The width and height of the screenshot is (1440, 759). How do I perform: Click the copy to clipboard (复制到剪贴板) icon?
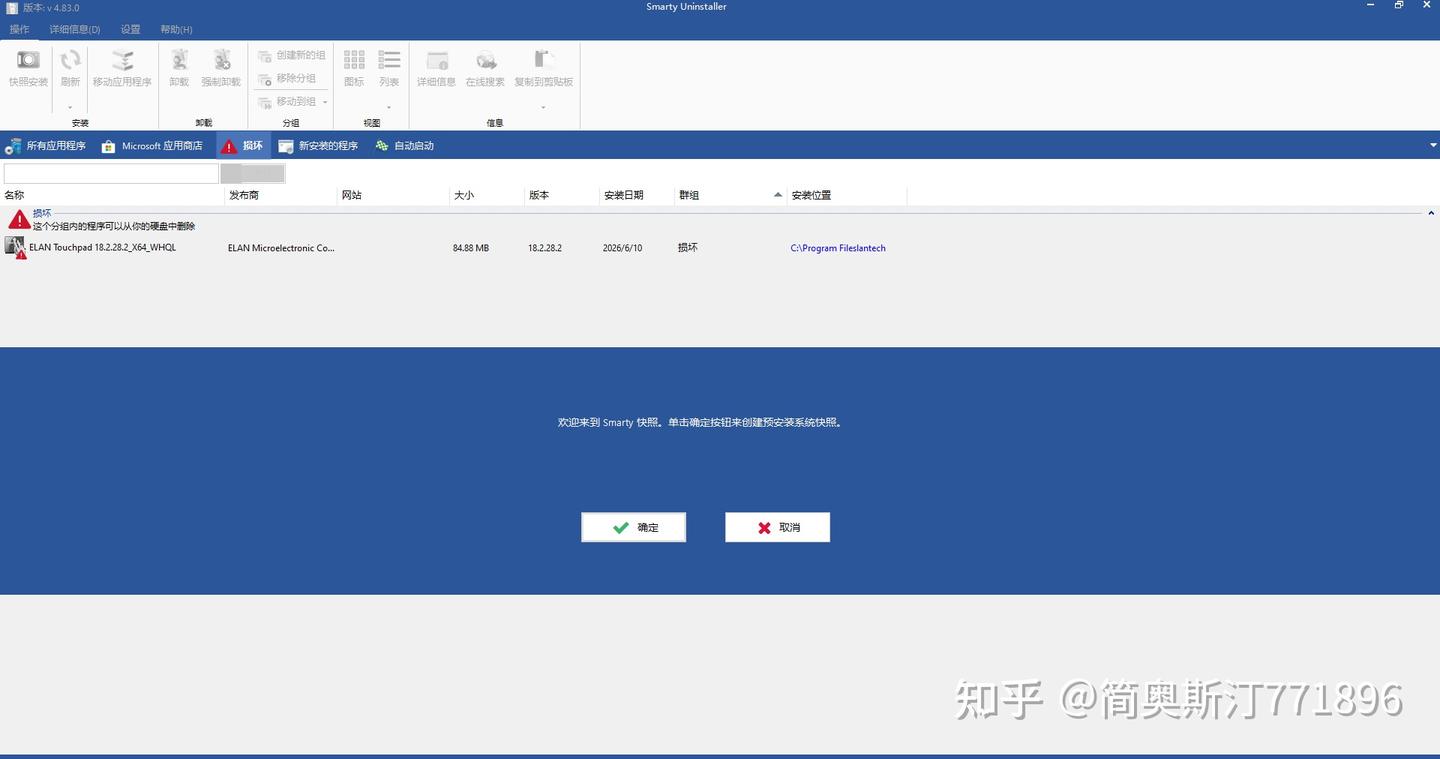pos(544,61)
